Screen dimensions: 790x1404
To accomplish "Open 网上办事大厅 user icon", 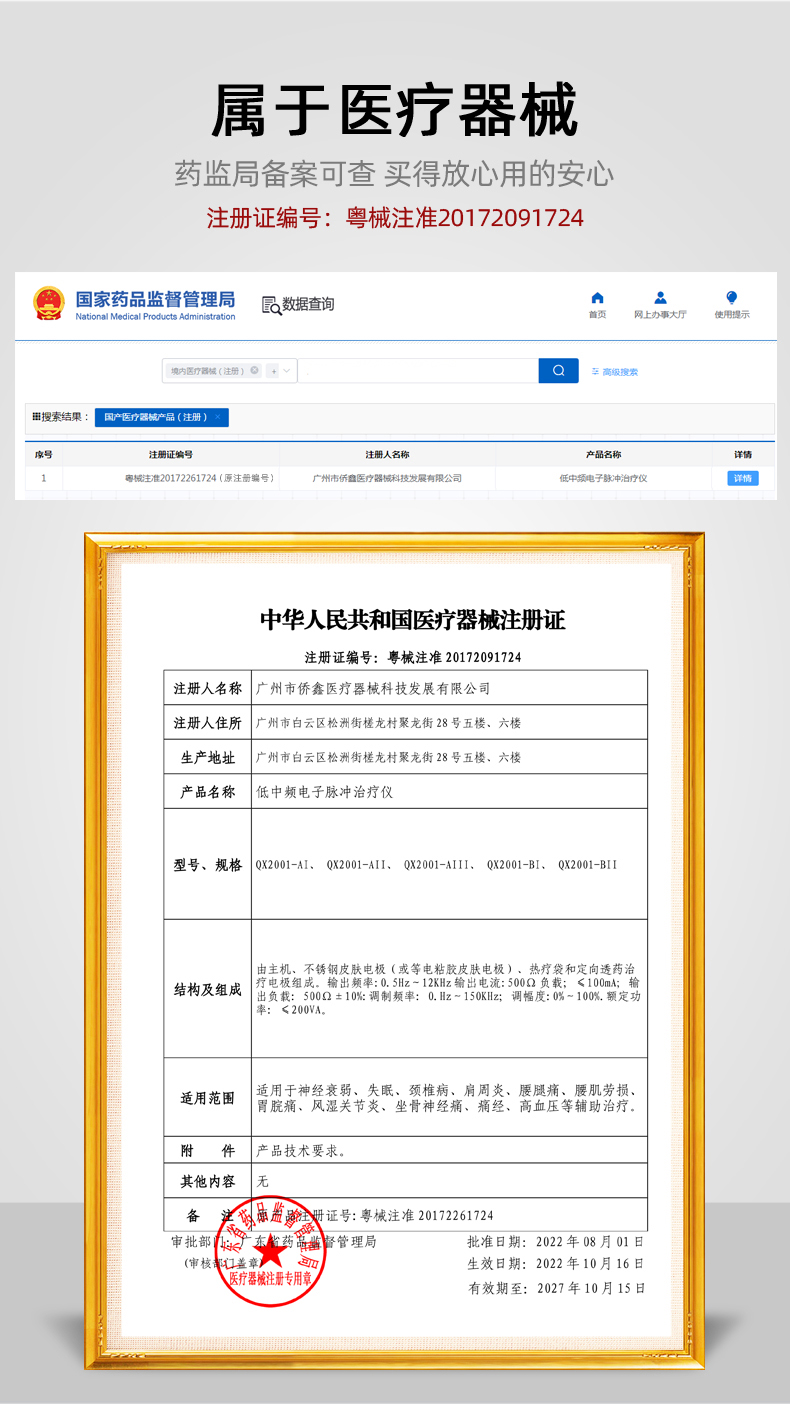I will point(660,297).
